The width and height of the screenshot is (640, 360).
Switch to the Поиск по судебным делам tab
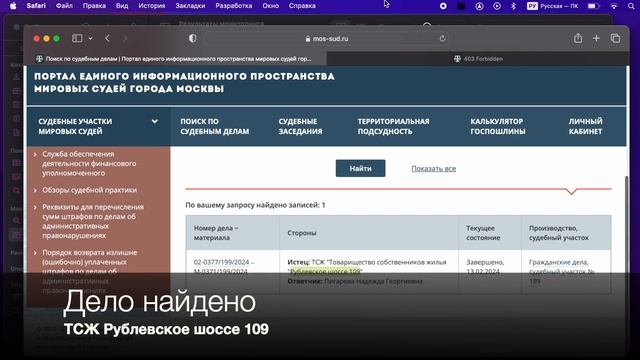click(175, 59)
